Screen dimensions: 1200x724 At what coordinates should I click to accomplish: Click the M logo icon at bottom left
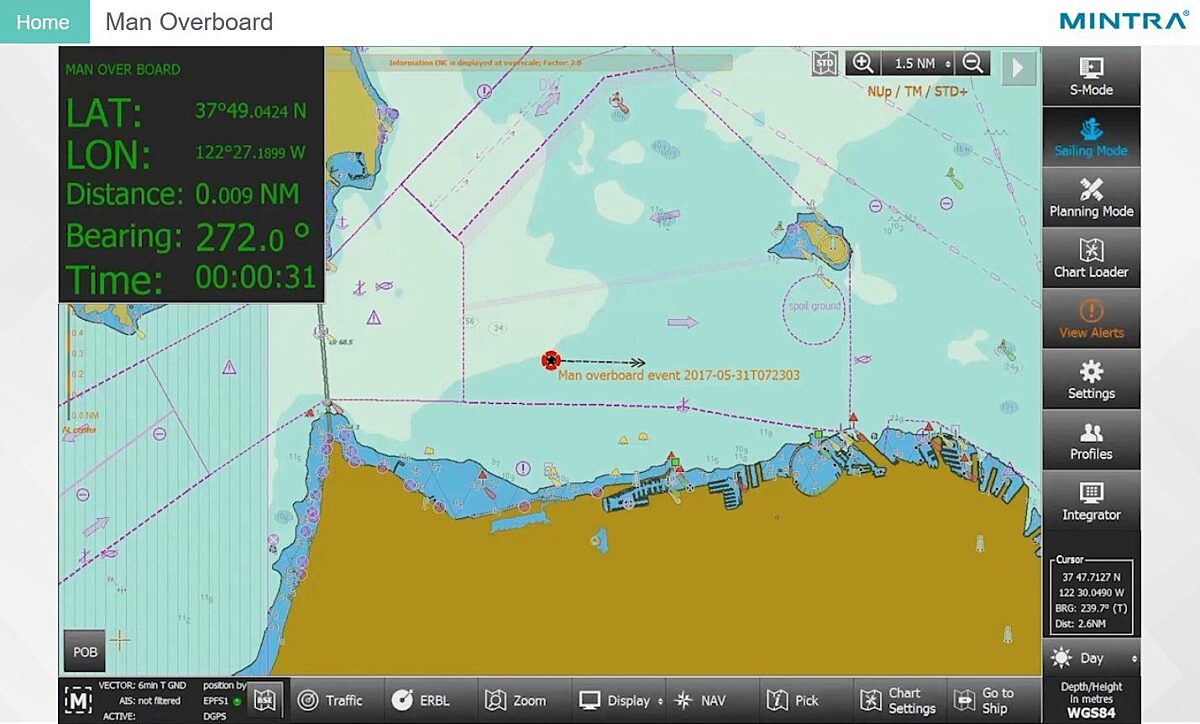click(78, 701)
